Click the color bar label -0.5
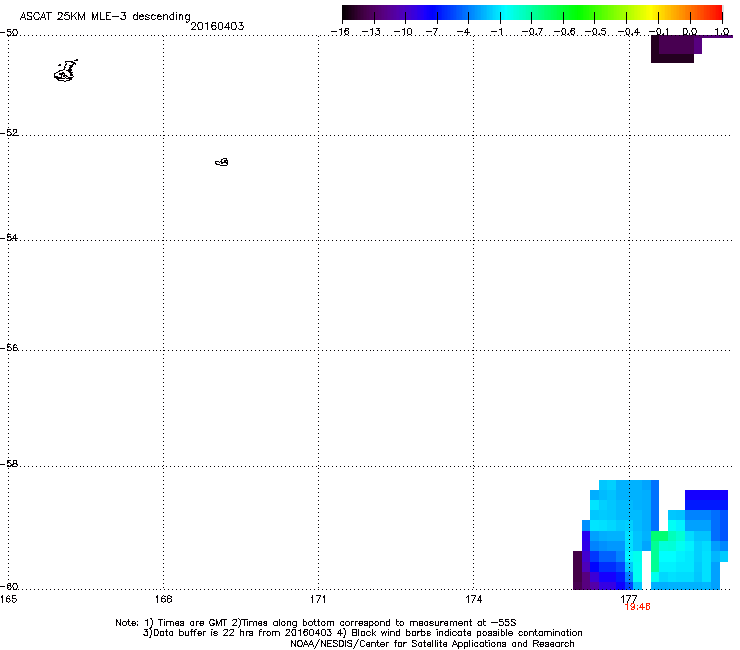 (x=595, y=32)
